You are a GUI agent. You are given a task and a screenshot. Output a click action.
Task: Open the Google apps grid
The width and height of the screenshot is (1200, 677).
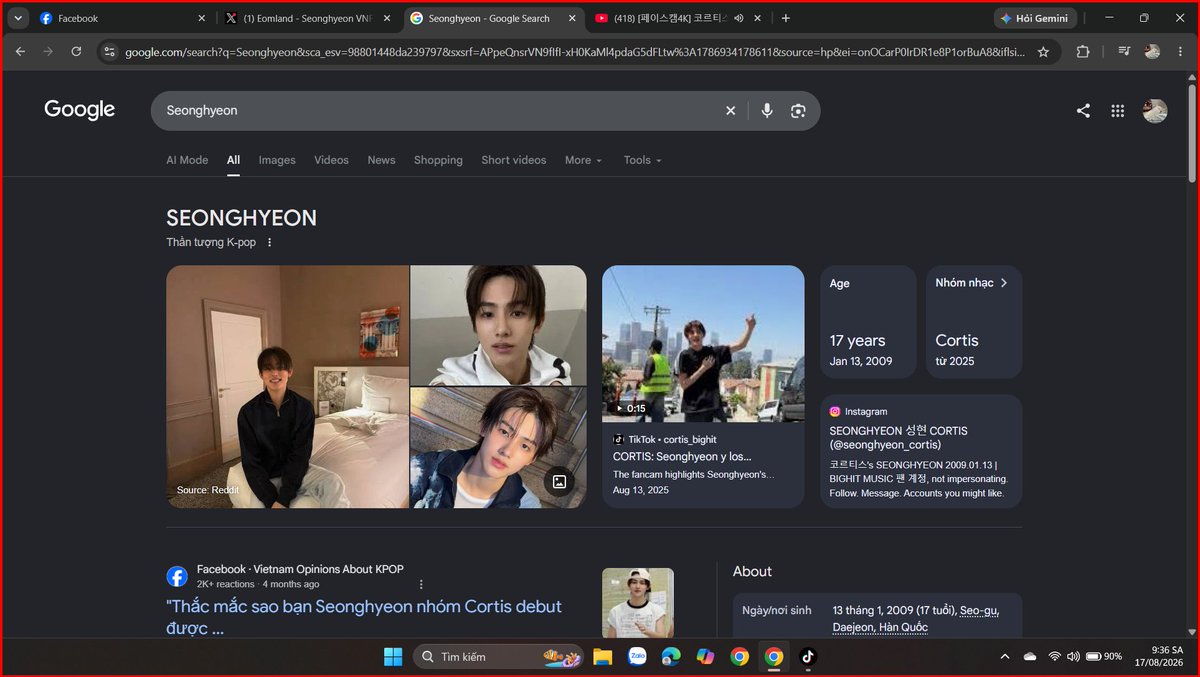coord(1118,111)
